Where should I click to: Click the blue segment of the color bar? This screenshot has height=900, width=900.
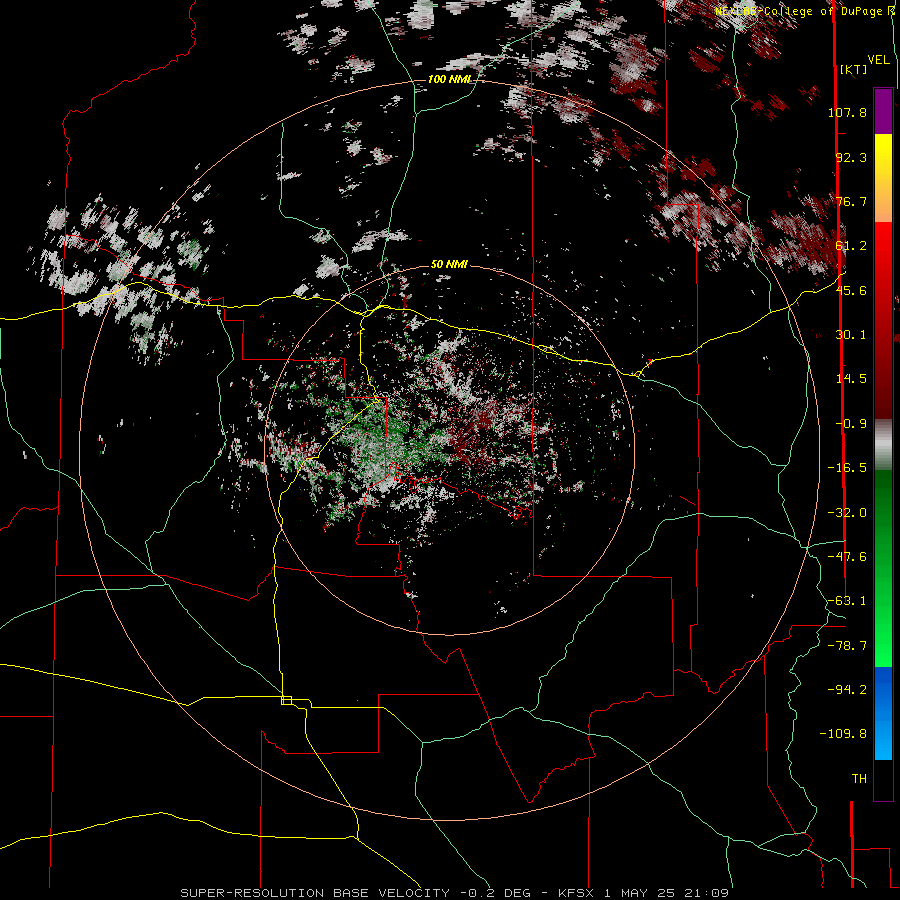click(883, 713)
